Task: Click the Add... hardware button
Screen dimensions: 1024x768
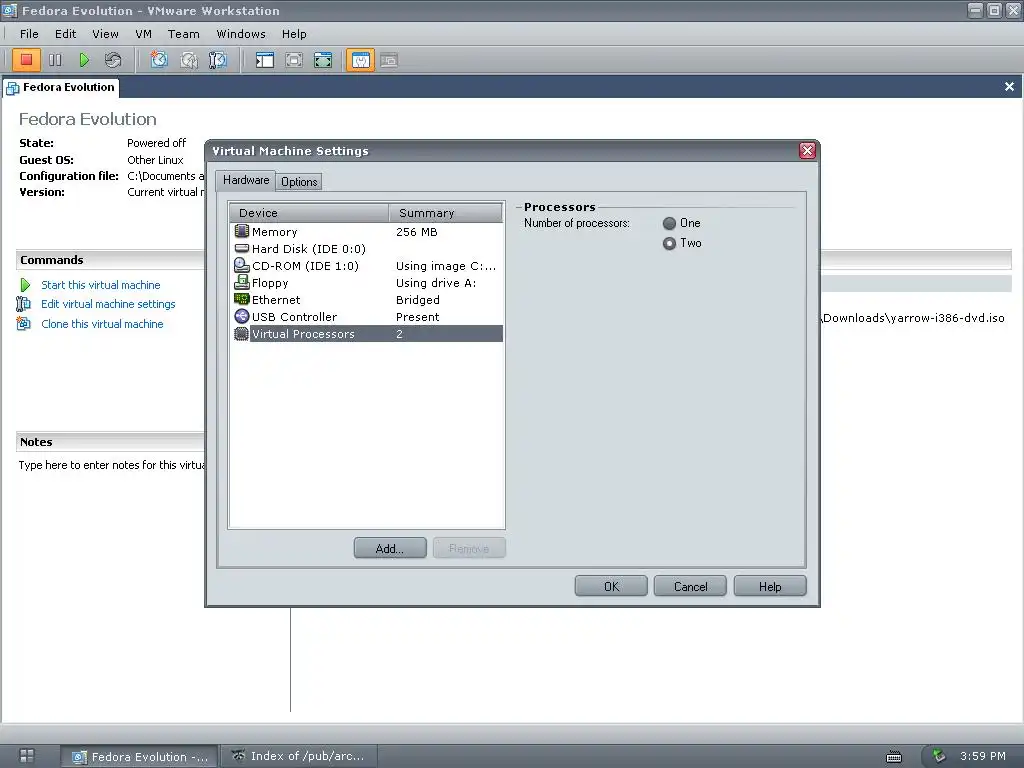Action: coord(390,548)
